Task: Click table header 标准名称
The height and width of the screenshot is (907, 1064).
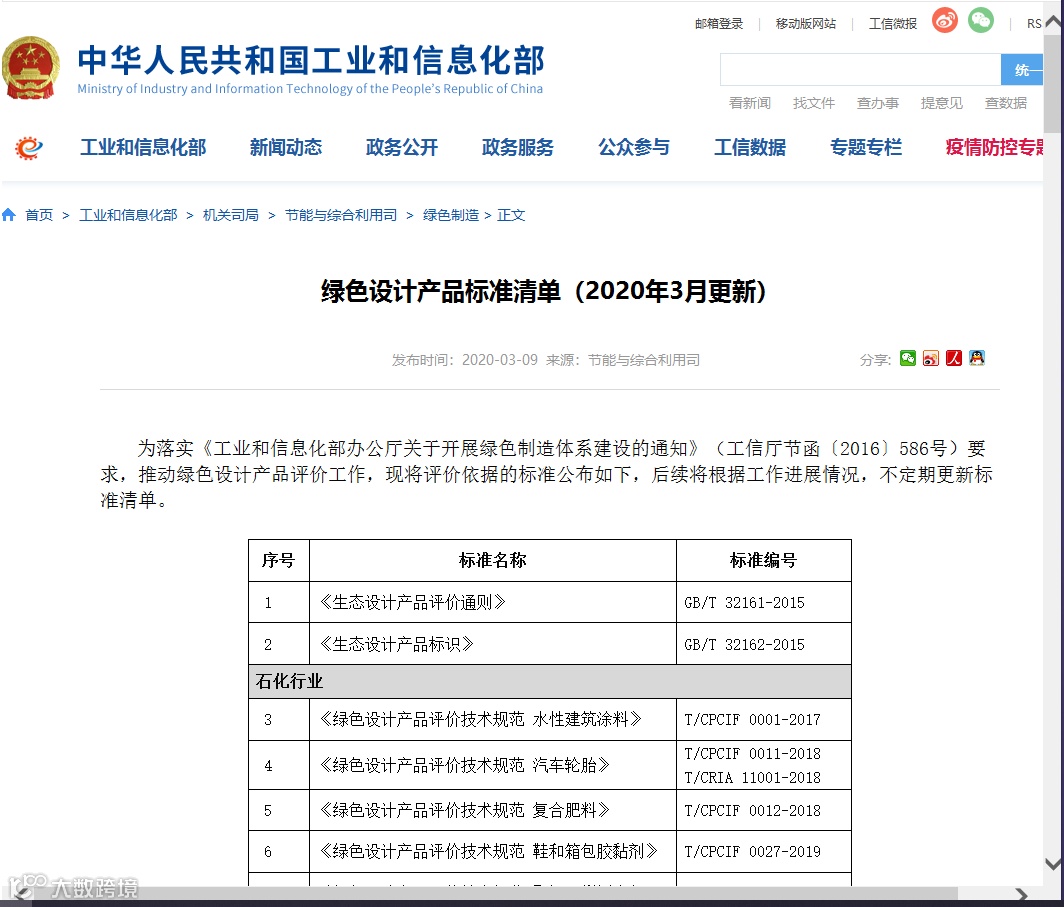Action: coord(493,560)
